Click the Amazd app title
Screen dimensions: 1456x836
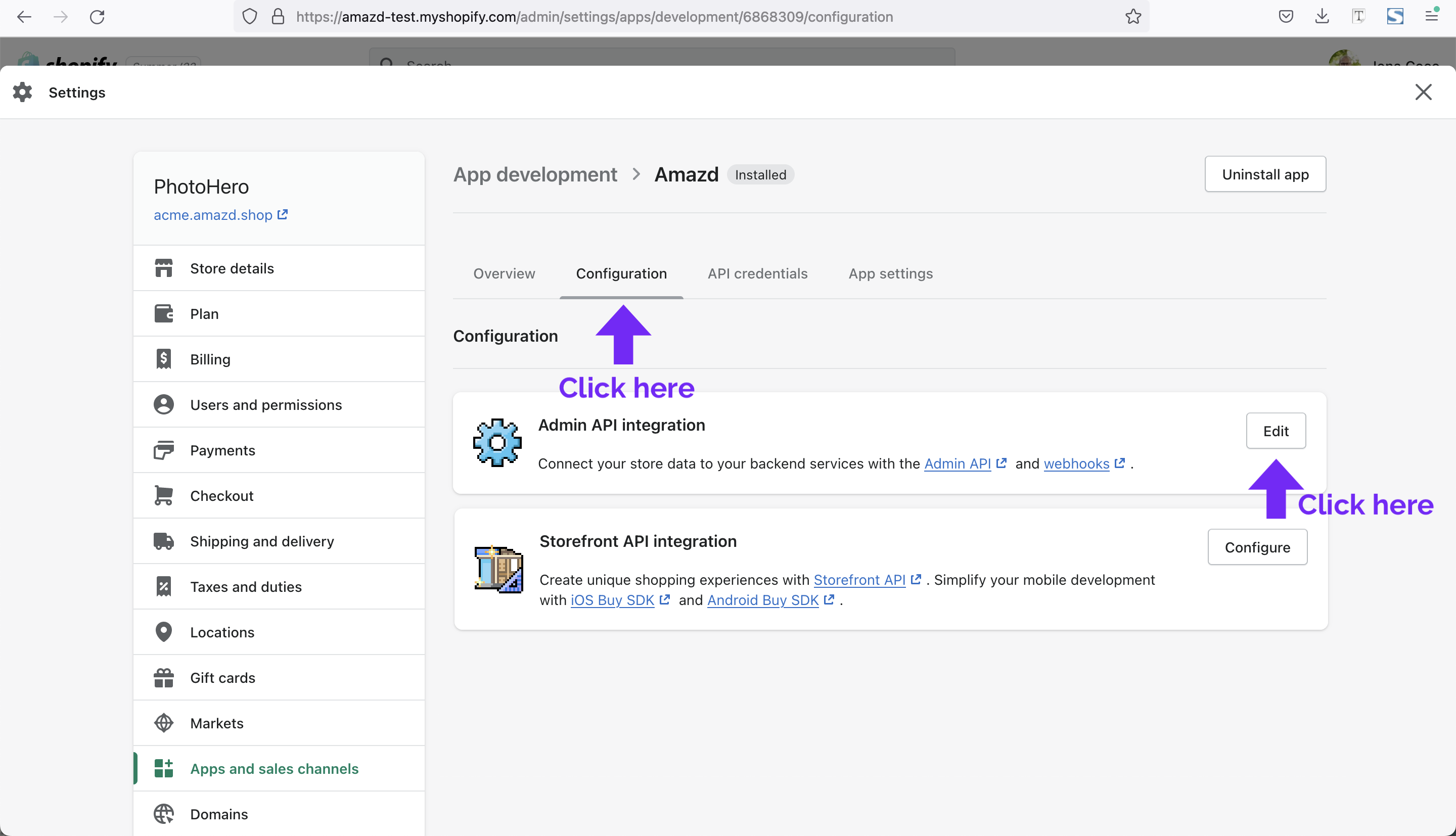(x=686, y=174)
